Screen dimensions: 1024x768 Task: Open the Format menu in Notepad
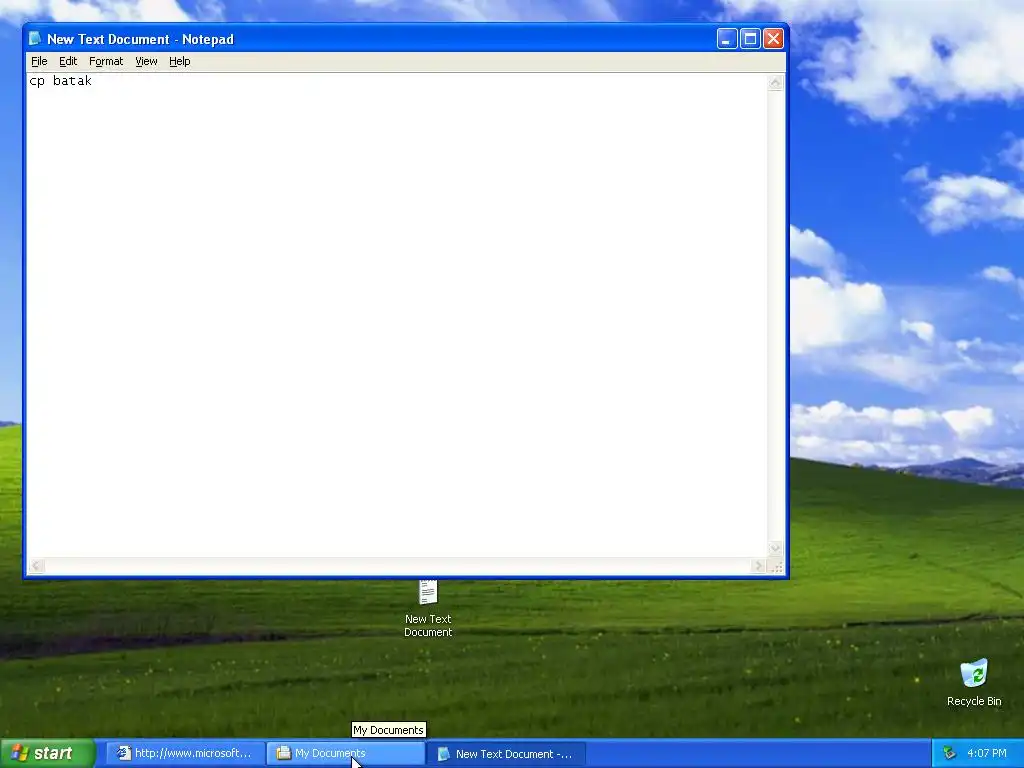pos(106,61)
